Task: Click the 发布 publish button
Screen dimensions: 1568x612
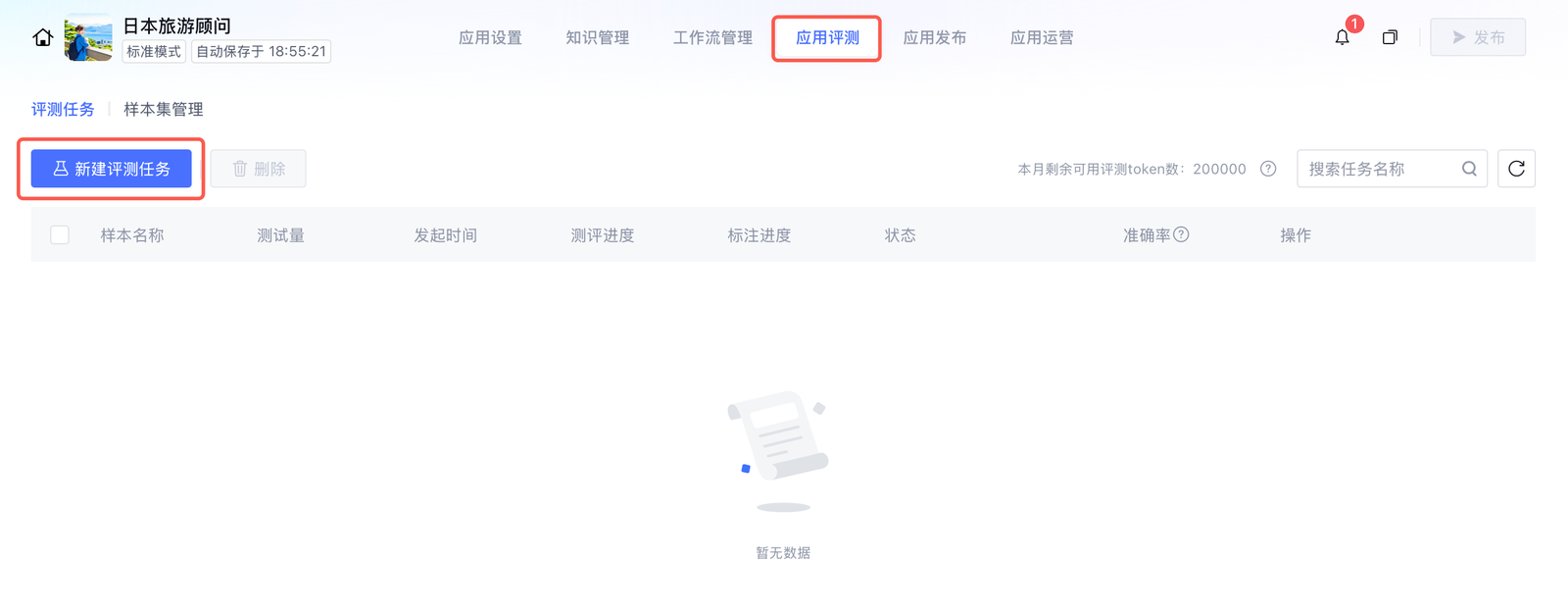Action: [x=1478, y=37]
